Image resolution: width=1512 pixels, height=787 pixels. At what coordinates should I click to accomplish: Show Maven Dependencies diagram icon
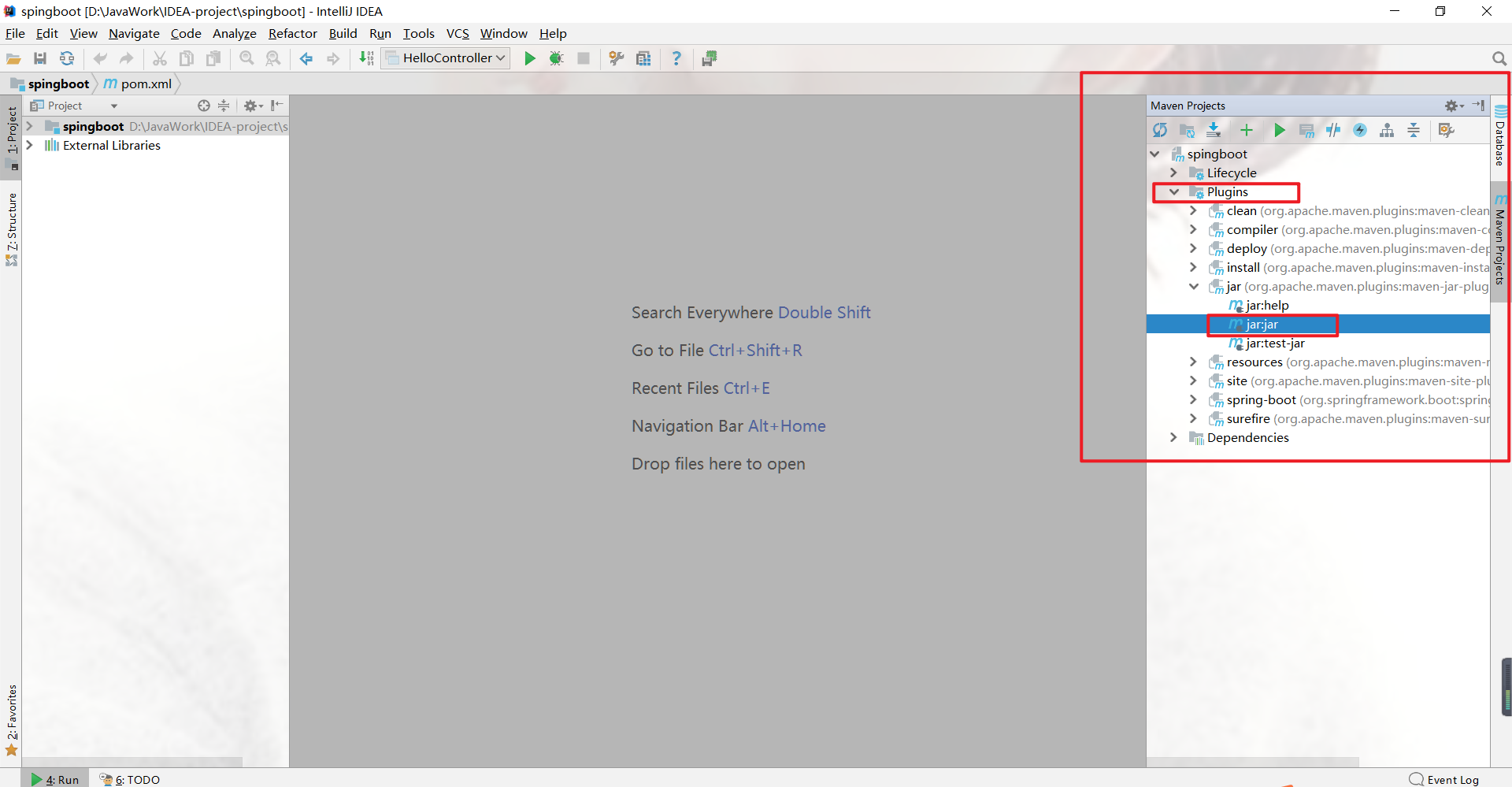click(1387, 130)
